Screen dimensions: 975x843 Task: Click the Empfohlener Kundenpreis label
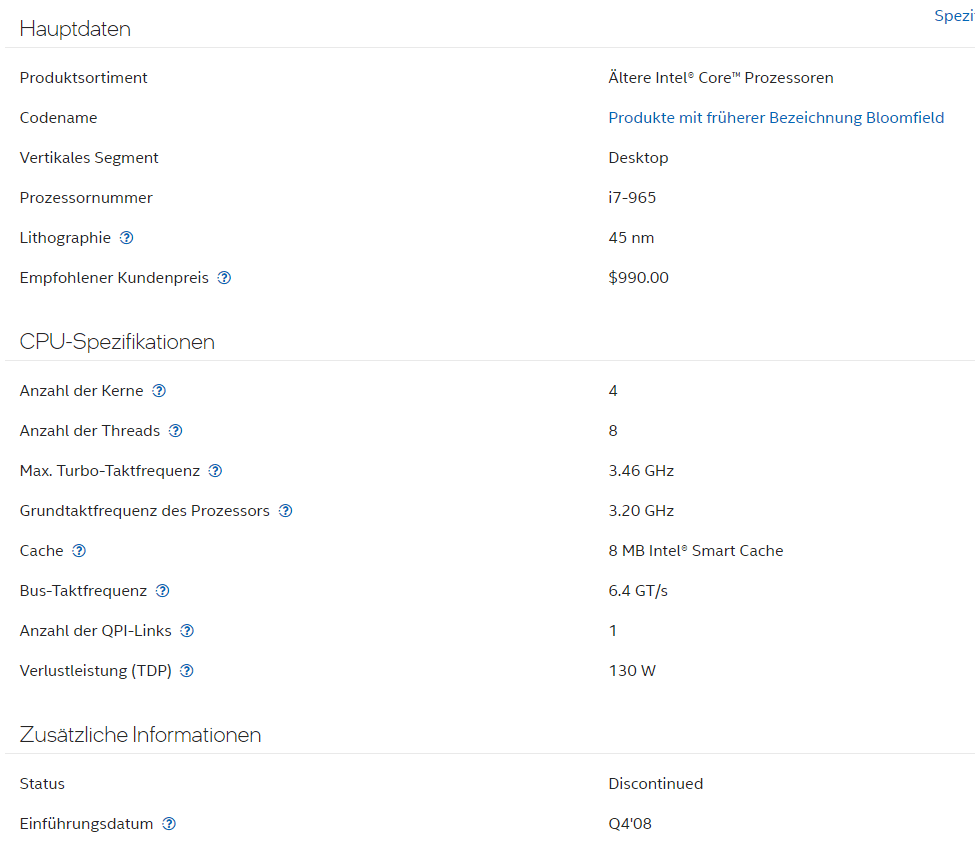tap(114, 278)
